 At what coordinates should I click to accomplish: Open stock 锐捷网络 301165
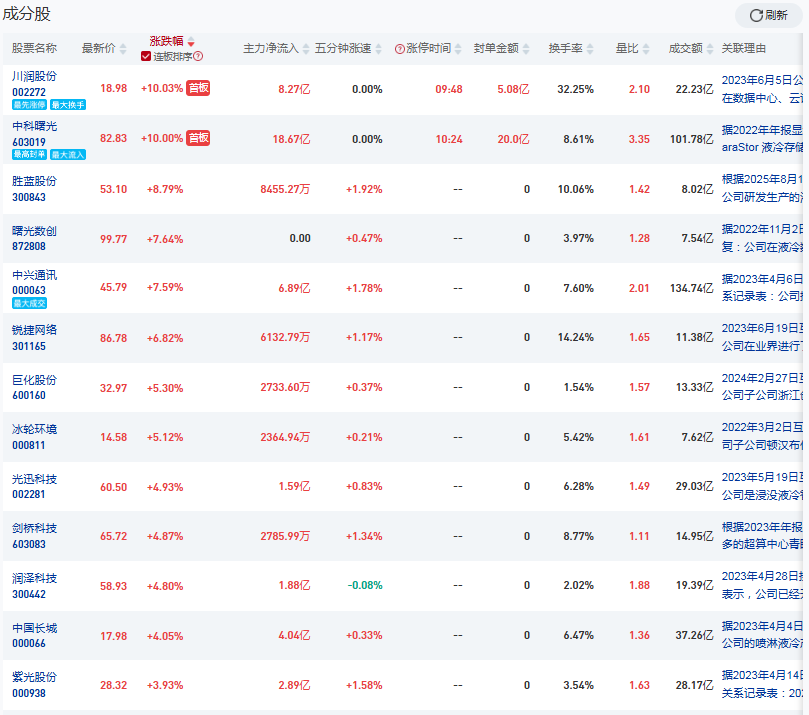pos(34,338)
